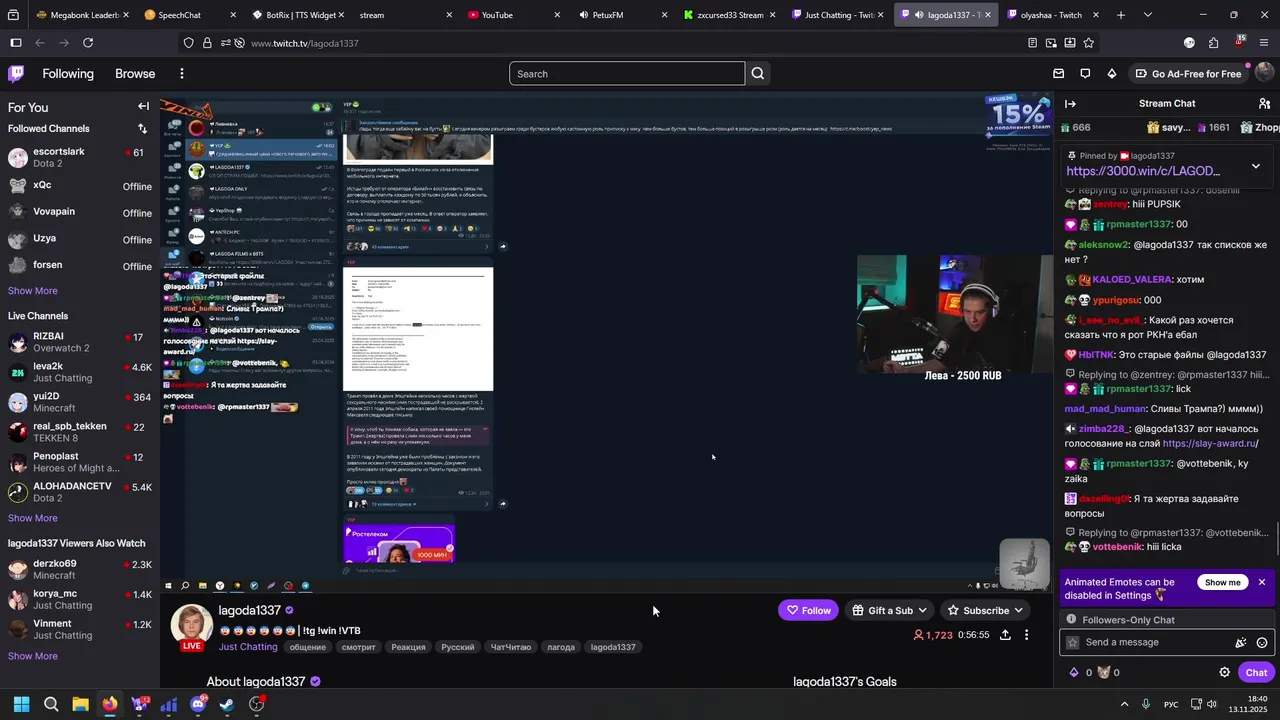1280x720 pixels.
Task: Open the Twitch inbox notifications icon
Action: coord(1059,73)
